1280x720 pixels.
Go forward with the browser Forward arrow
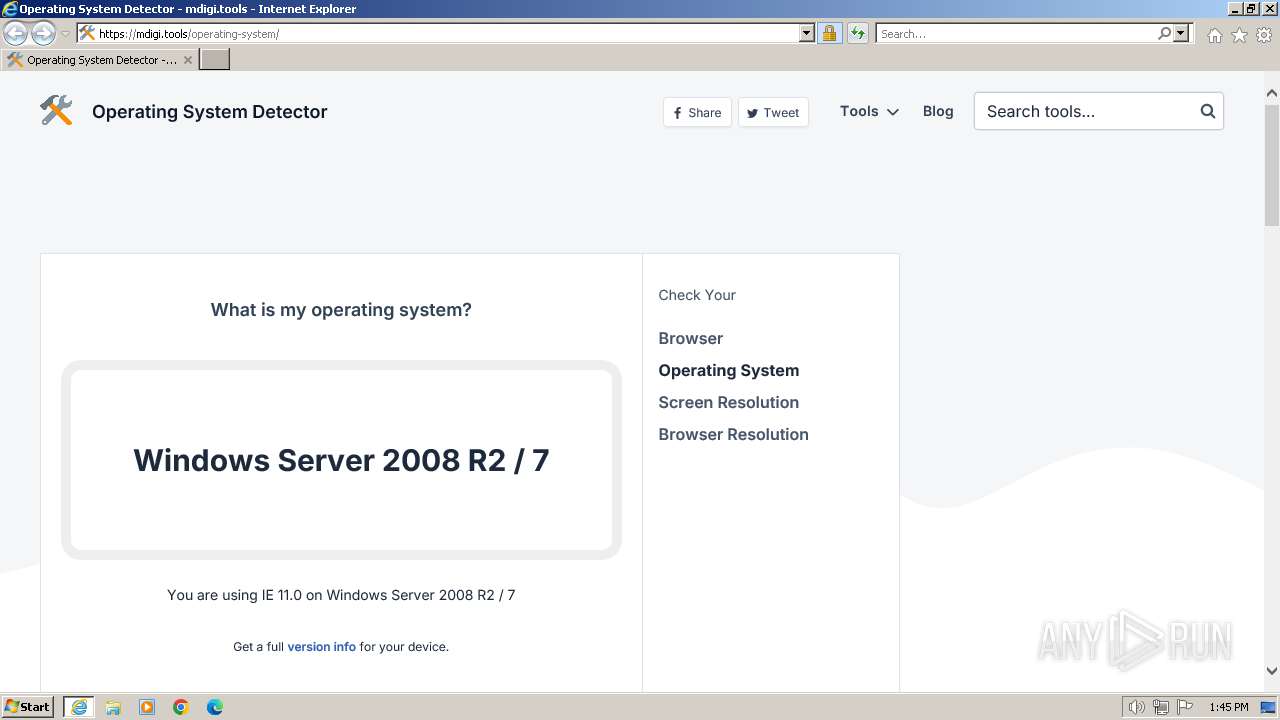[x=43, y=33]
